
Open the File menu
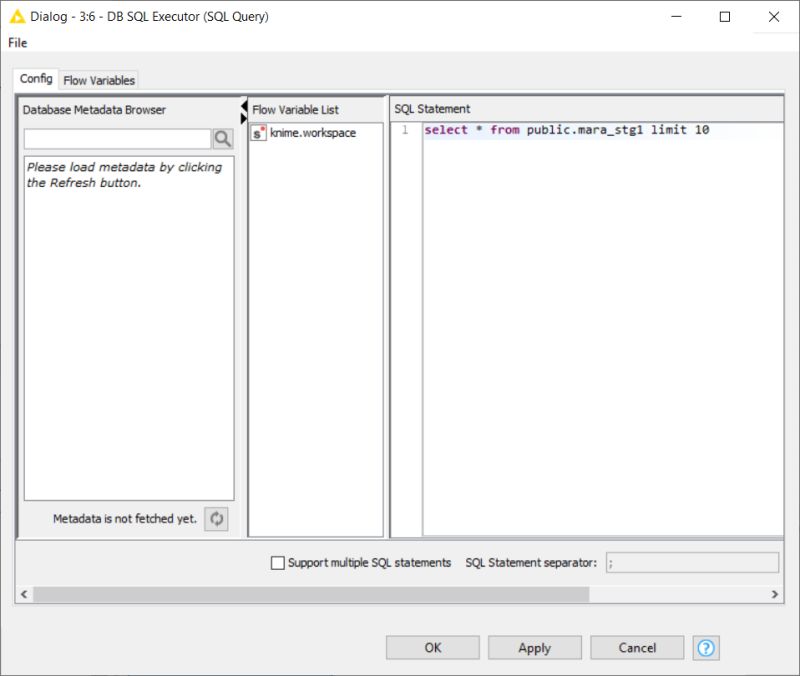[17, 43]
